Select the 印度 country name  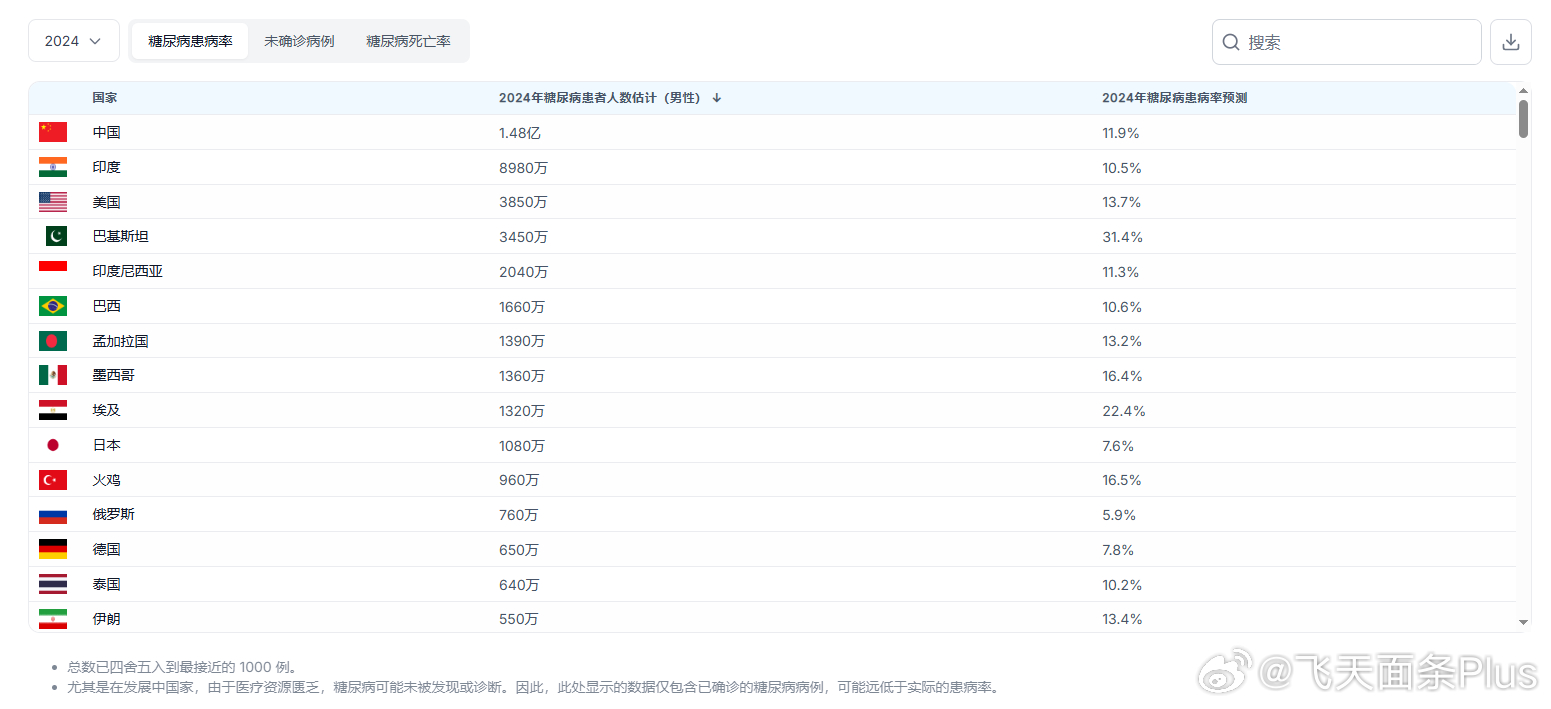tap(106, 167)
